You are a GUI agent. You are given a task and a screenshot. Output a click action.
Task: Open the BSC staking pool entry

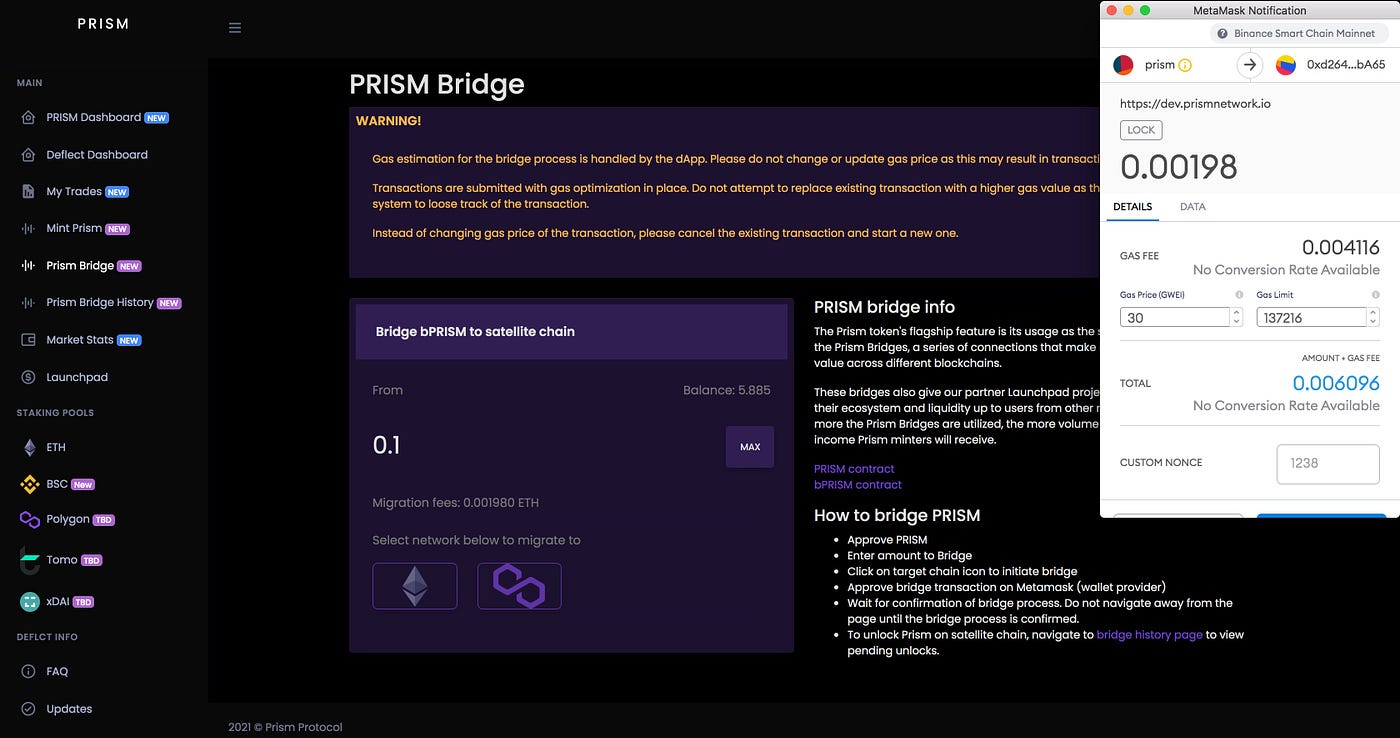(57, 484)
